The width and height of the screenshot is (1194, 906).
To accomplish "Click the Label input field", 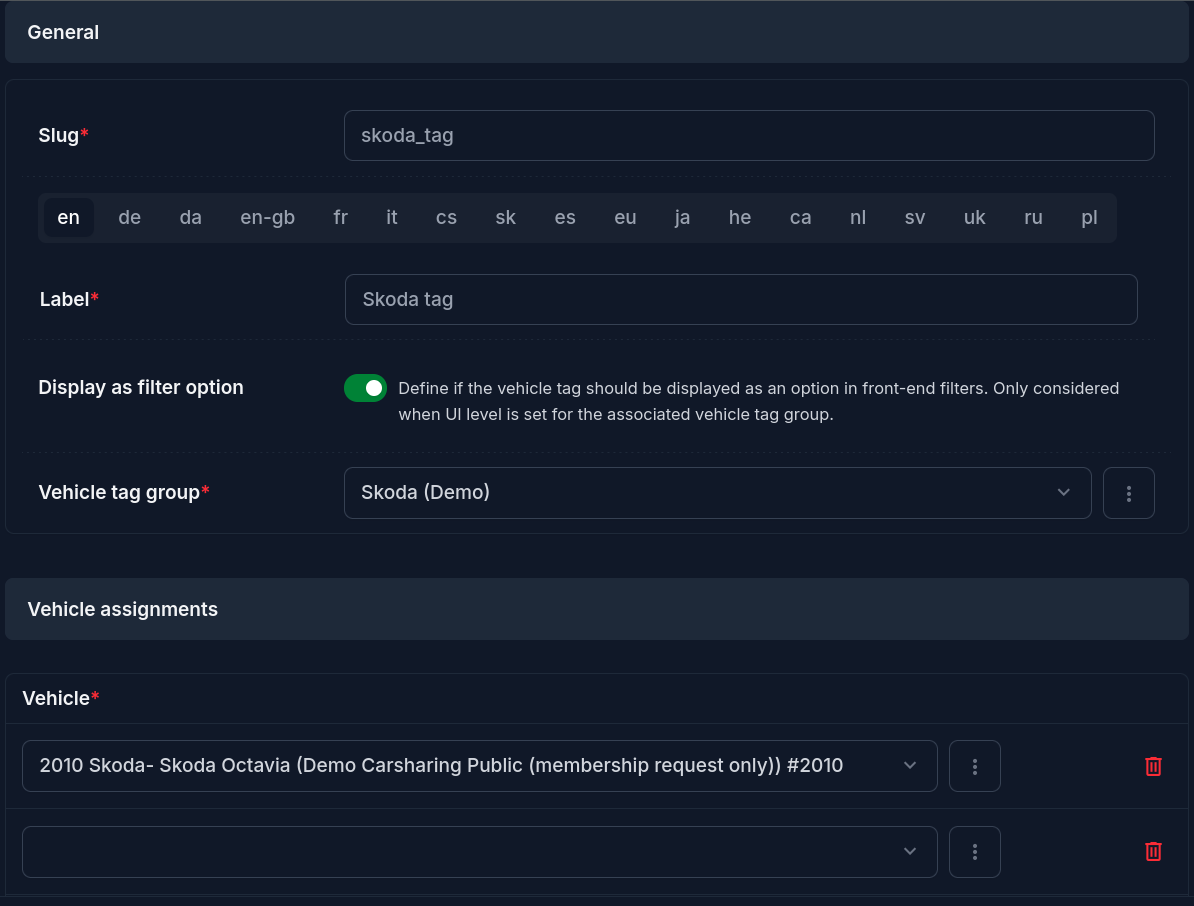I will (x=741, y=299).
